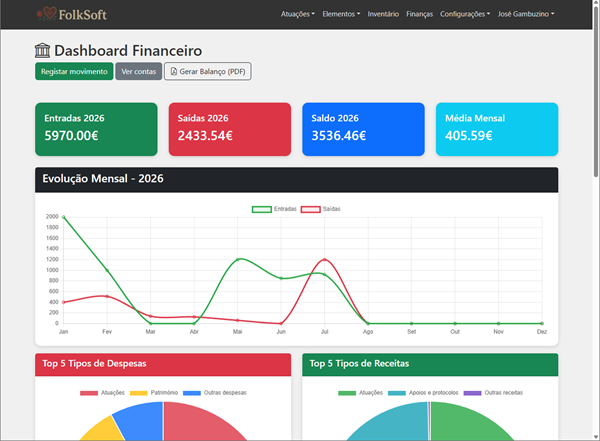Click the Top 5 Tipos de Despesas header
Viewport: 600px width, 441px height.
(163, 364)
